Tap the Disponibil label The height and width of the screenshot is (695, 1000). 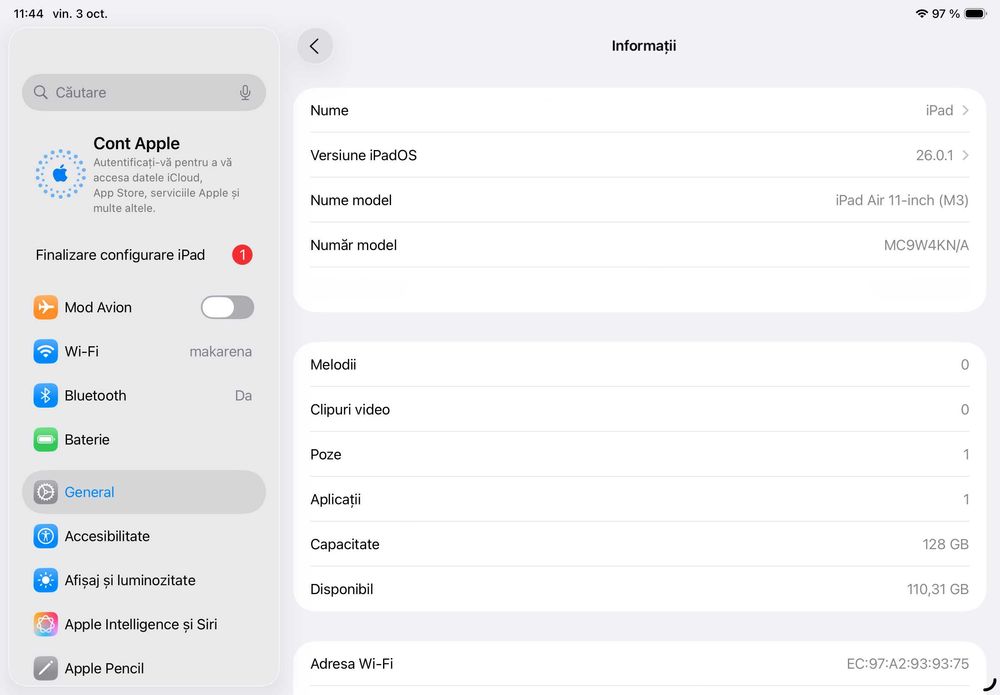[342, 589]
